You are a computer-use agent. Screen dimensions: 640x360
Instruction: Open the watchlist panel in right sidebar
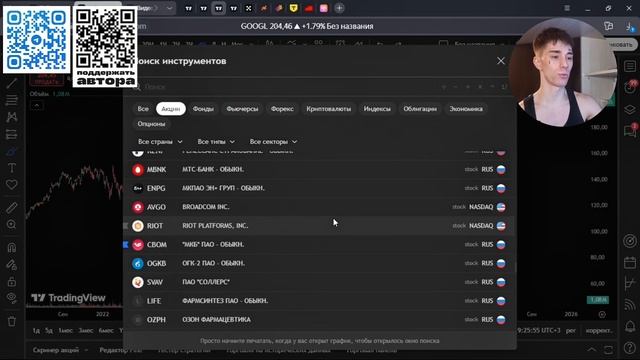pyautogui.click(x=630, y=66)
